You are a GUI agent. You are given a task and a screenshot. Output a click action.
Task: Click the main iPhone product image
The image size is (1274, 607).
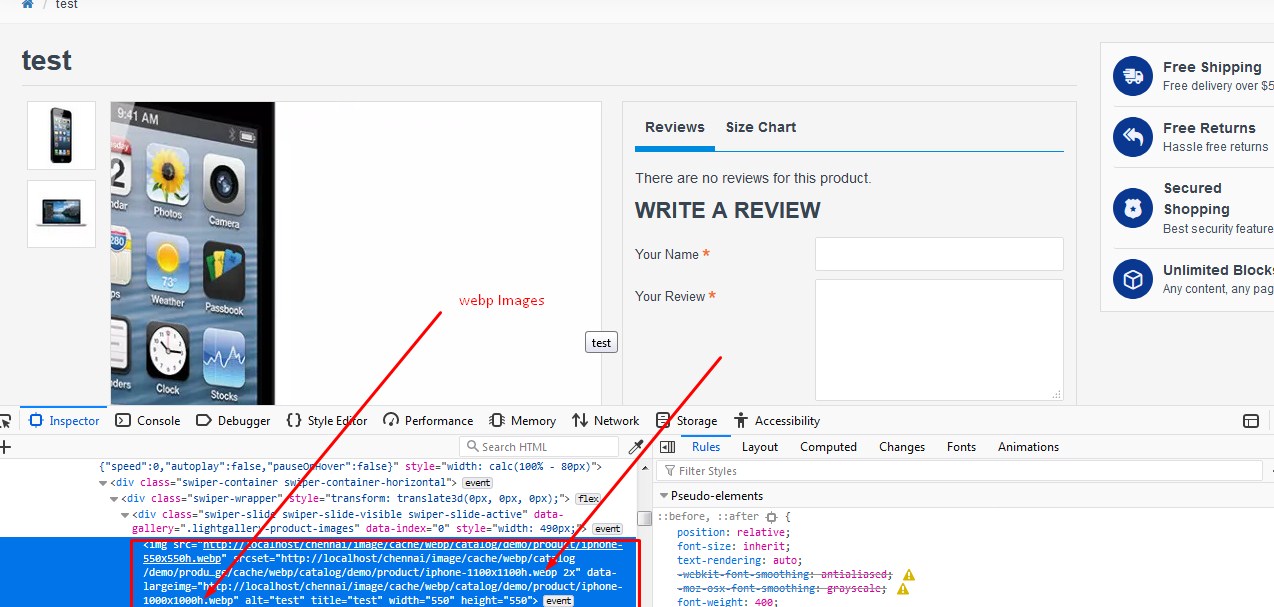click(x=356, y=253)
